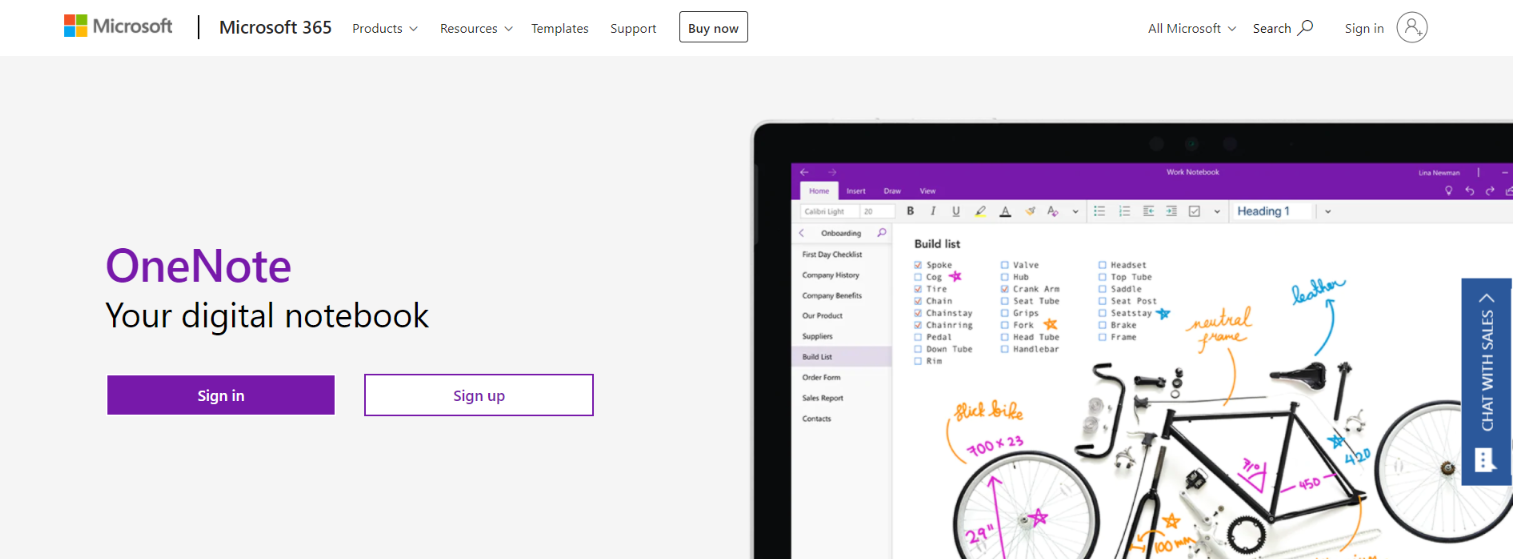This screenshot has height=559, width=1513.
Task: Expand the Chat with Sales panel
Action: pyautogui.click(x=1487, y=381)
